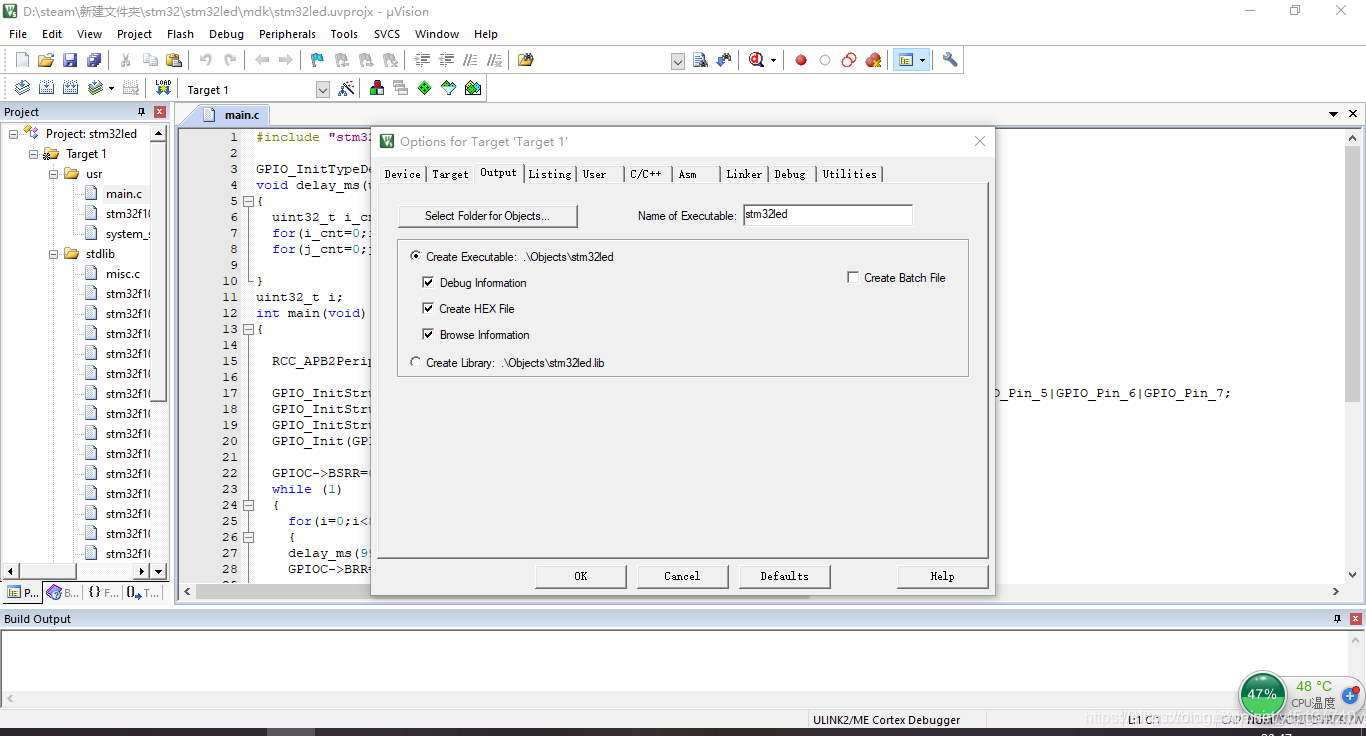
Task: Enable the Create Batch File checkbox
Action: point(853,278)
